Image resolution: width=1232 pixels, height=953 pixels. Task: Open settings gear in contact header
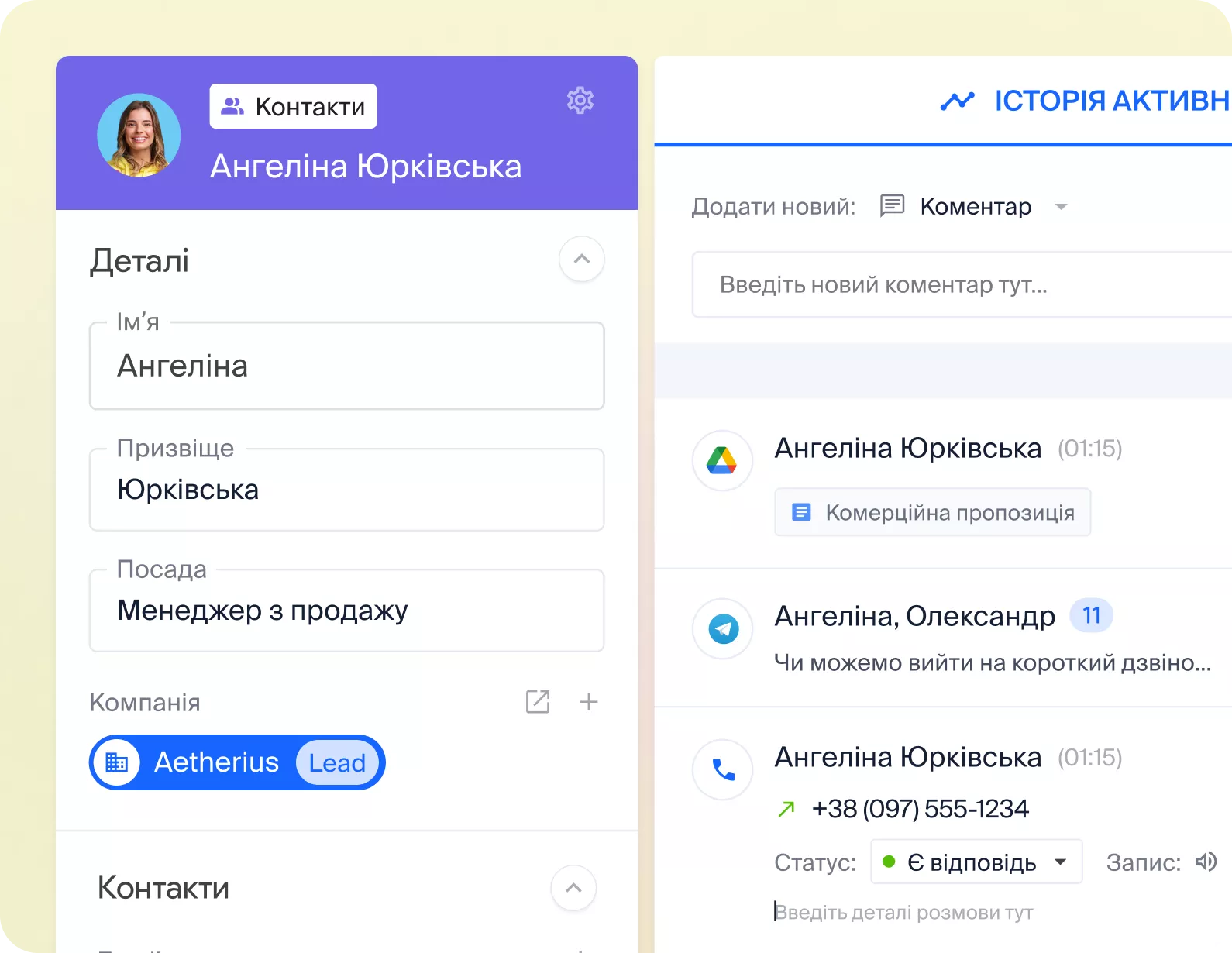(x=580, y=100)
